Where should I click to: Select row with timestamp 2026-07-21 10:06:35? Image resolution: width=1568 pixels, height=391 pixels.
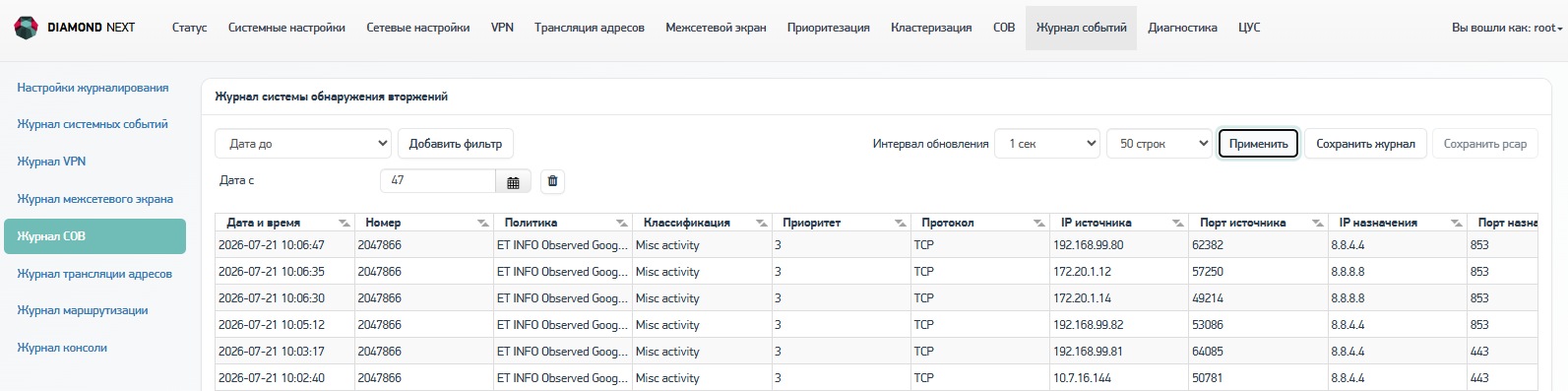pos(876,272)
